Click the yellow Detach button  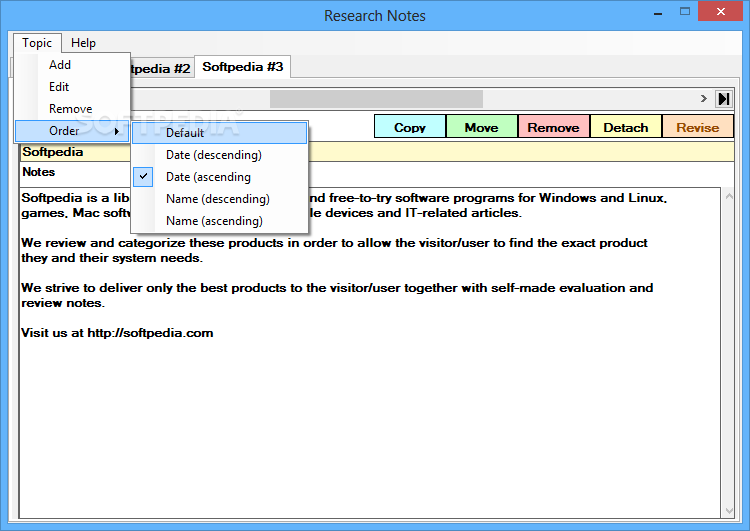626,128
